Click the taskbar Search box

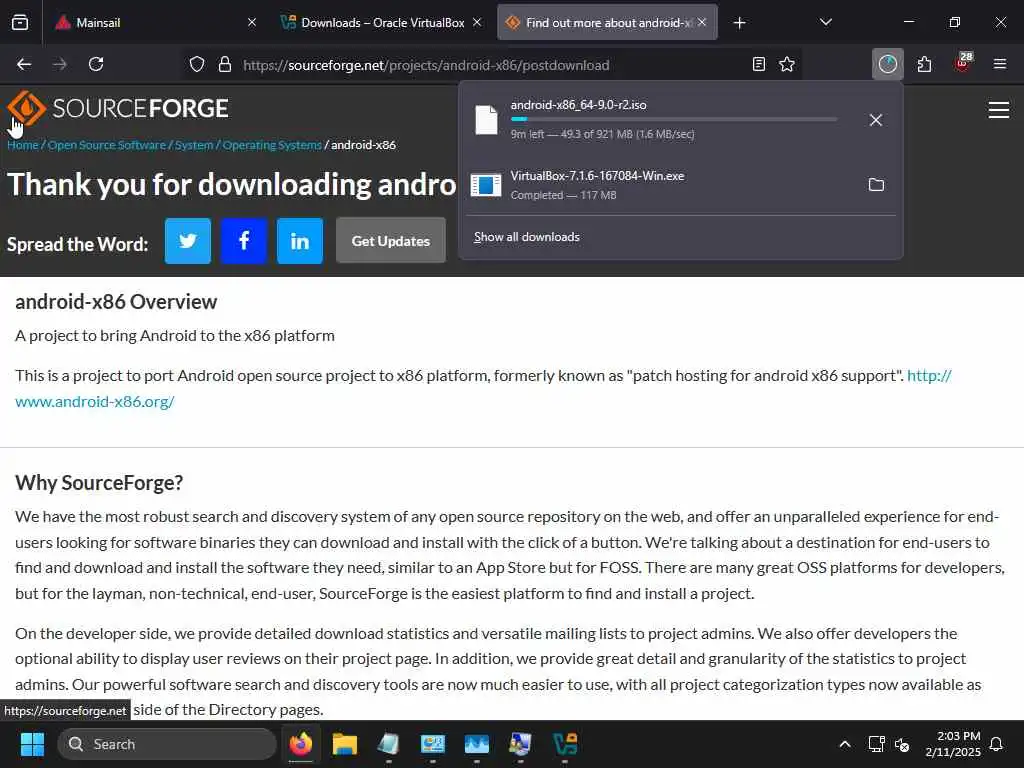(167, 744)
